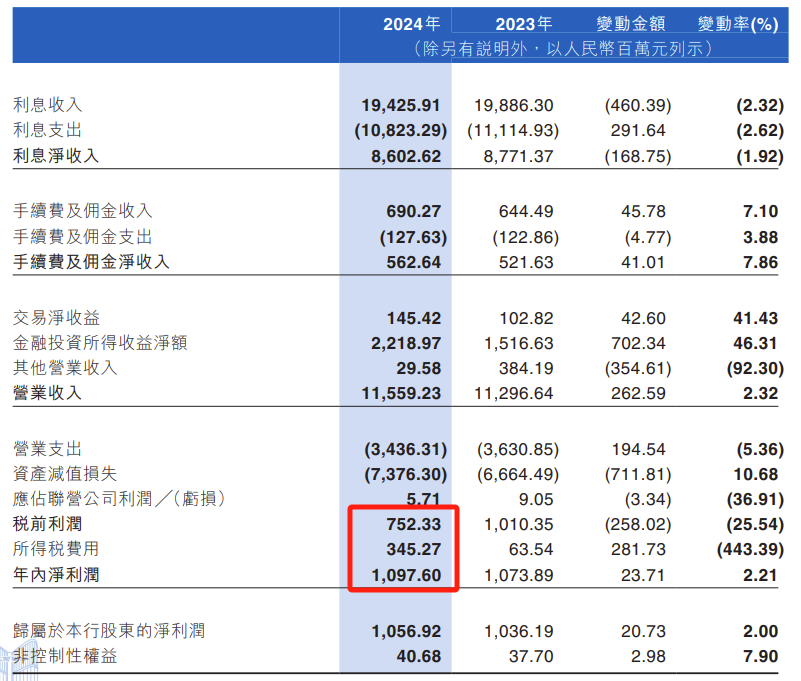Select the 利息淨收入 row label
This screenshot has width=801, height=681.
point(56,156)
